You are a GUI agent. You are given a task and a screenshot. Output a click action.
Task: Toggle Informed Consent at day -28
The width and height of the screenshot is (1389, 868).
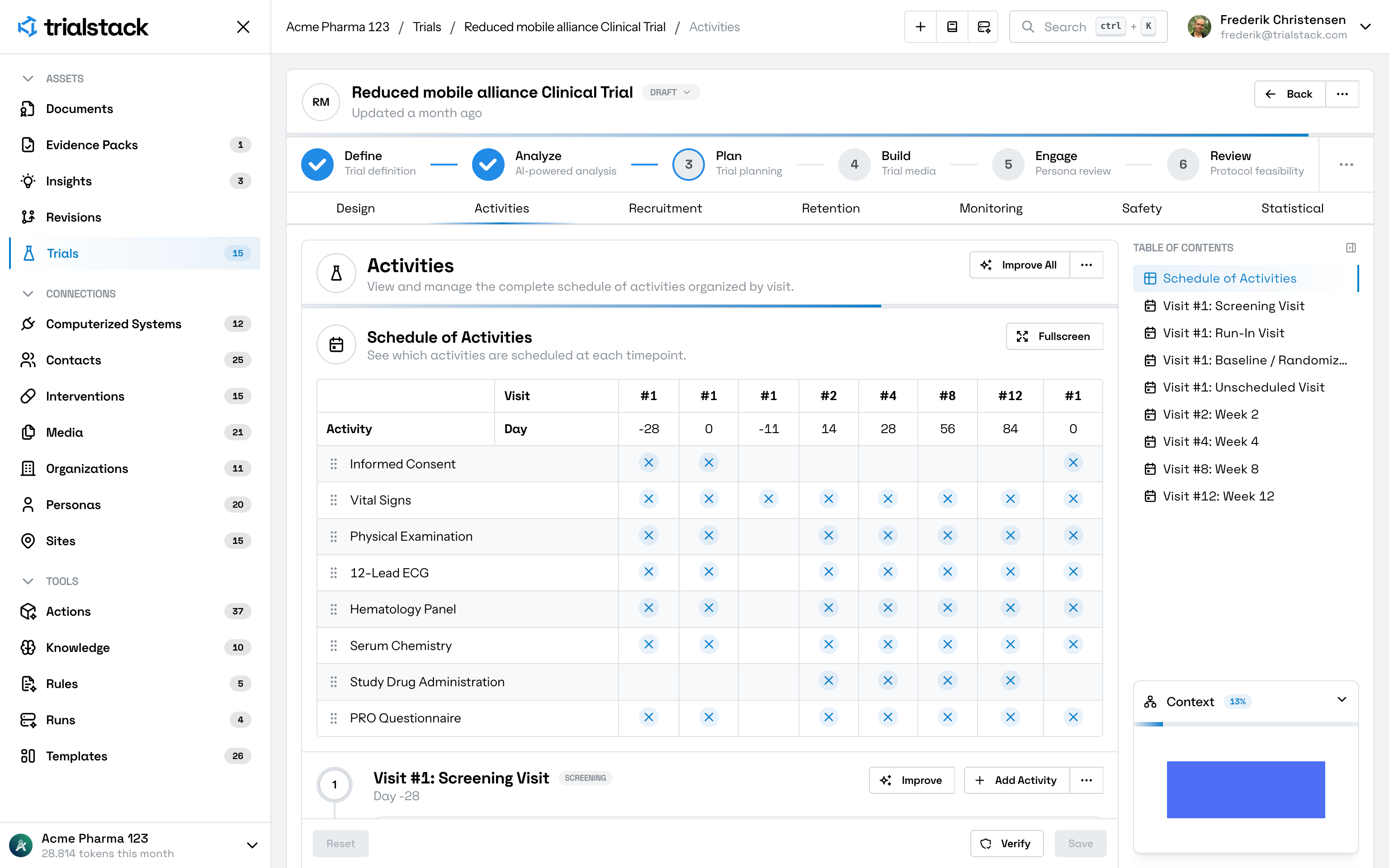tap(648, 462)
